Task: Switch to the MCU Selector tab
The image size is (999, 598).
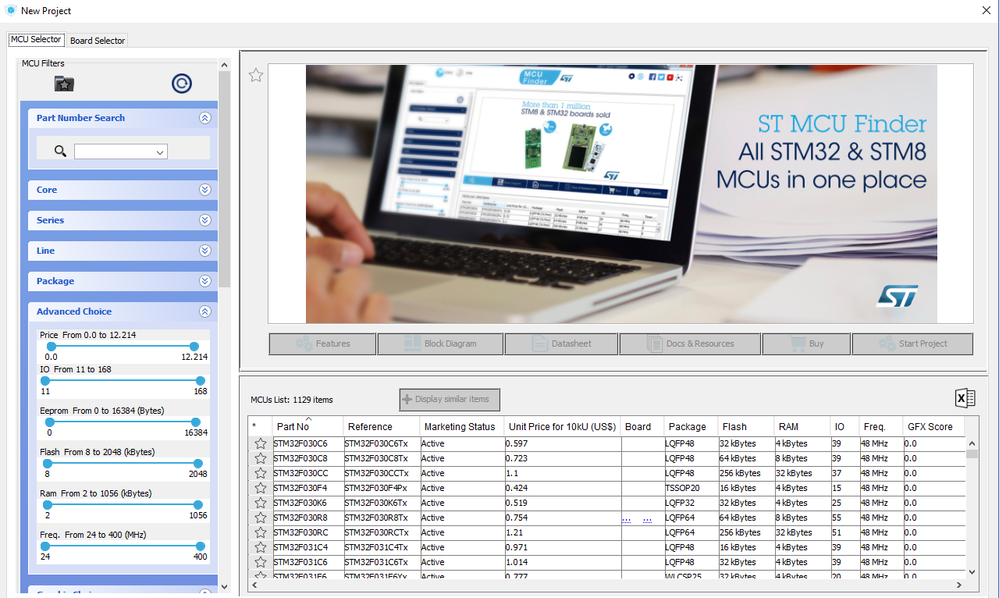Action: pyautogui.click(x=36, y=39)
